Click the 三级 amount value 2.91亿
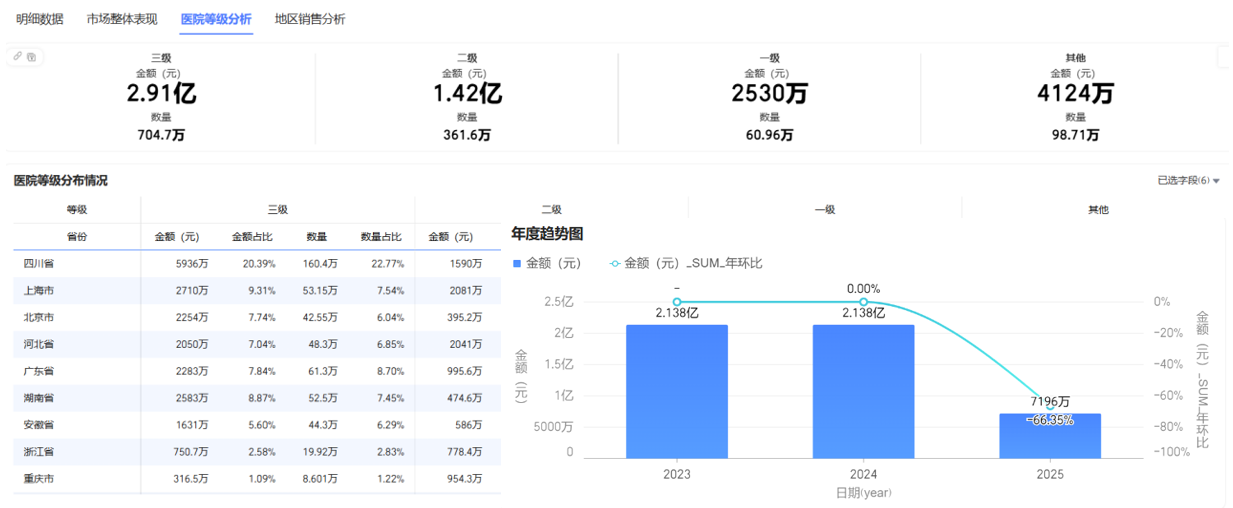 coord(161,94)
